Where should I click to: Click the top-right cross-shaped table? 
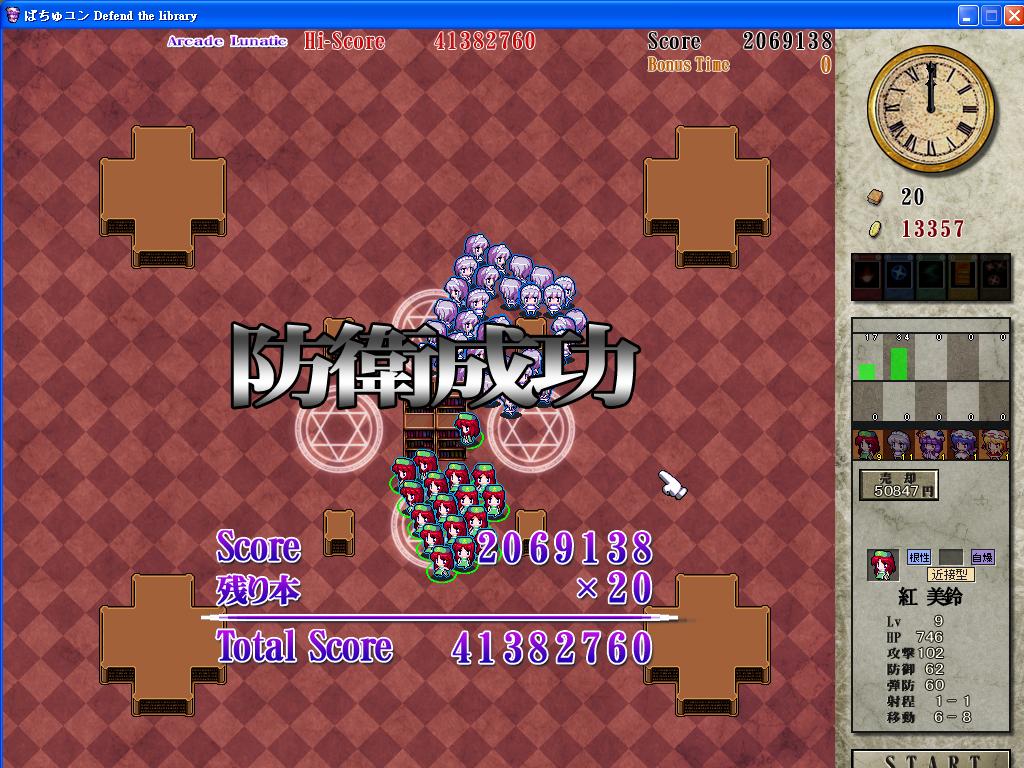click(707, 196)
